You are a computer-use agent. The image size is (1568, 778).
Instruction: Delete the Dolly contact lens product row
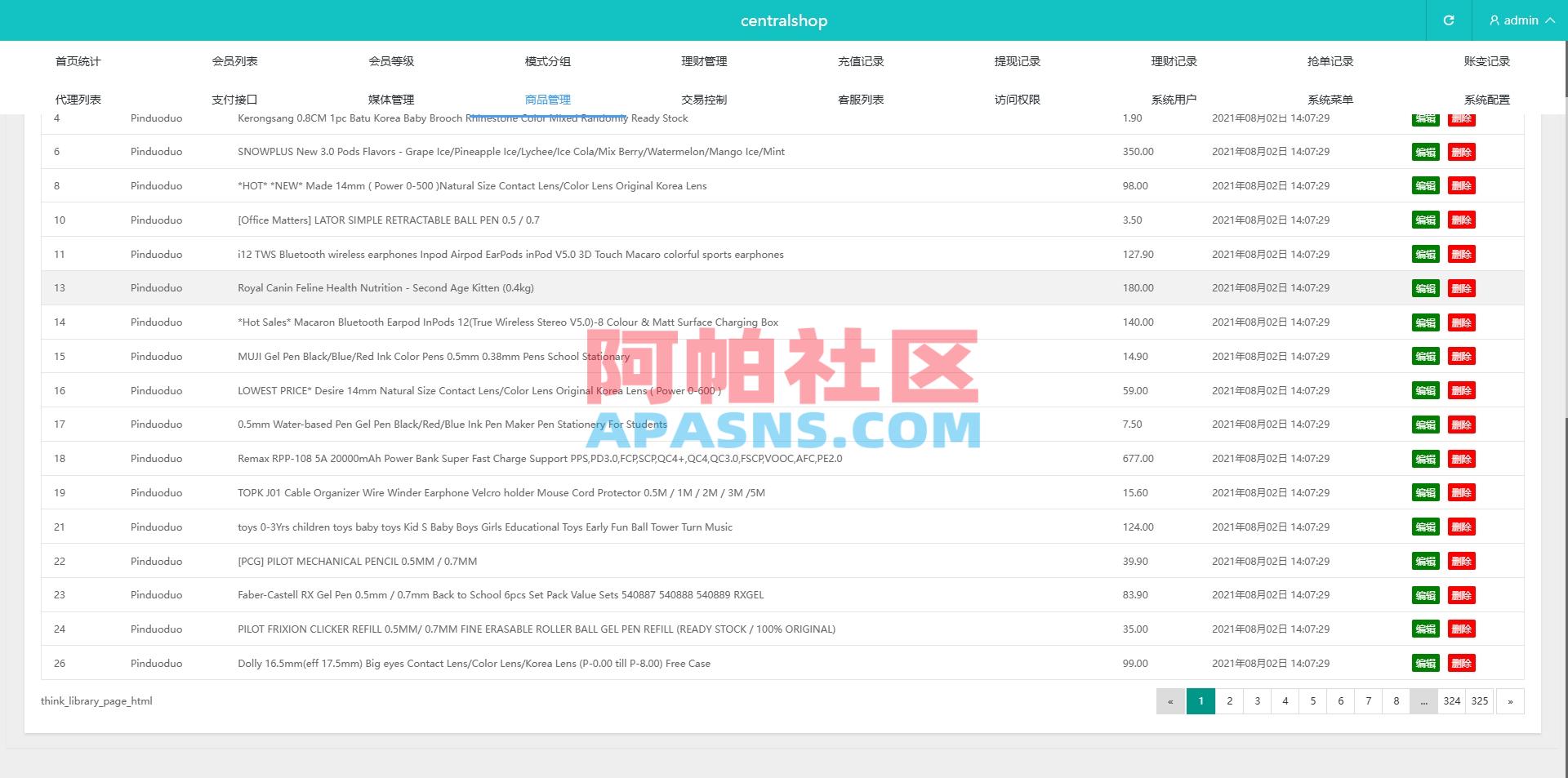click(1461, 664)
